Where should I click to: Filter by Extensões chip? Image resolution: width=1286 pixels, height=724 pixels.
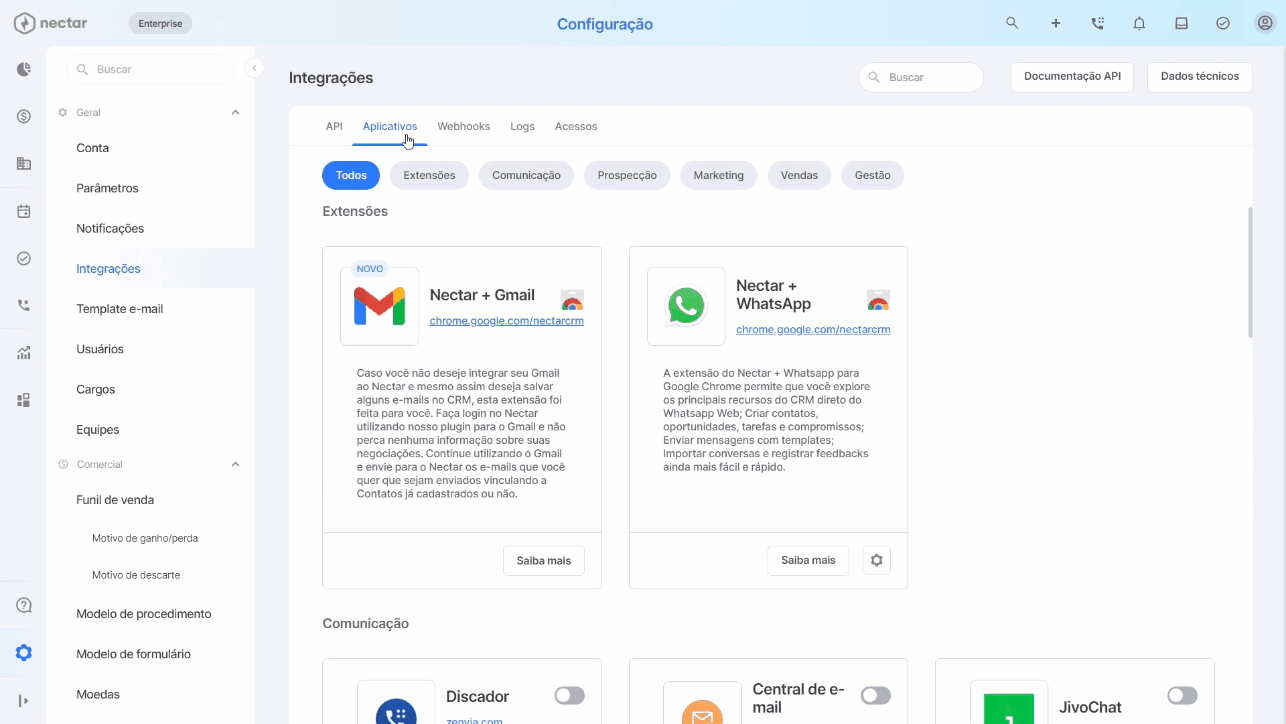click(429, 175)
